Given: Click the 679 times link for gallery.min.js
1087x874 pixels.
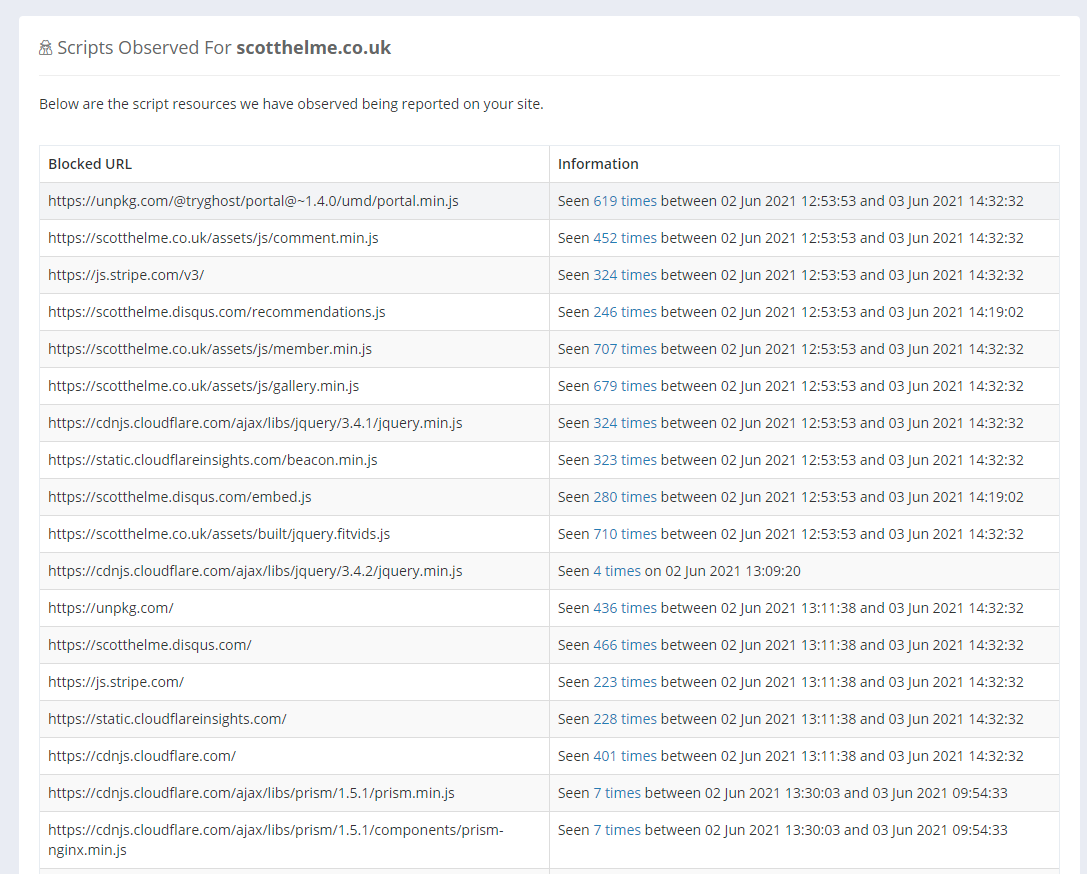Looking at the screenshot, I should (624, 386).
